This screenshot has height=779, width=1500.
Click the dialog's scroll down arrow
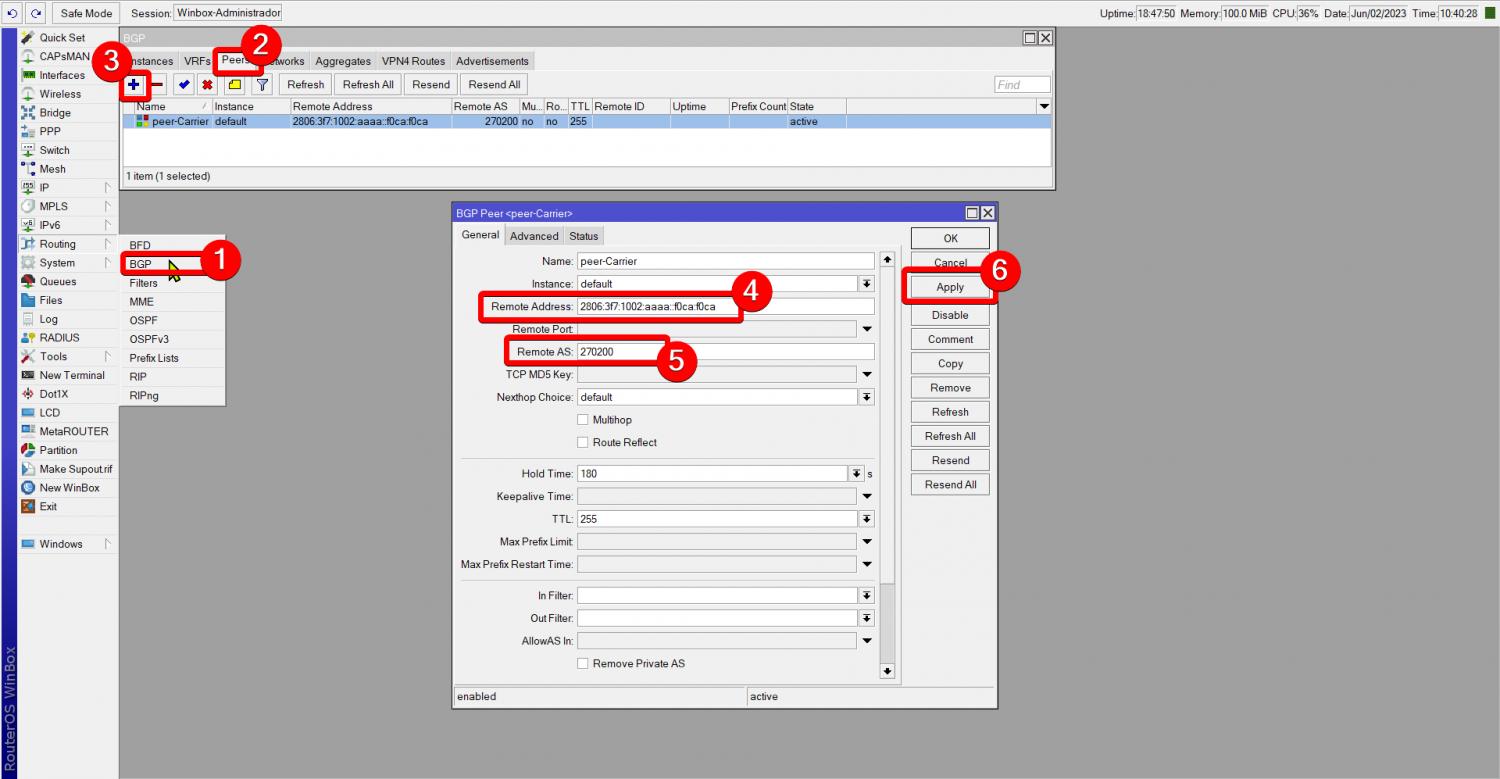pos(887,671)
